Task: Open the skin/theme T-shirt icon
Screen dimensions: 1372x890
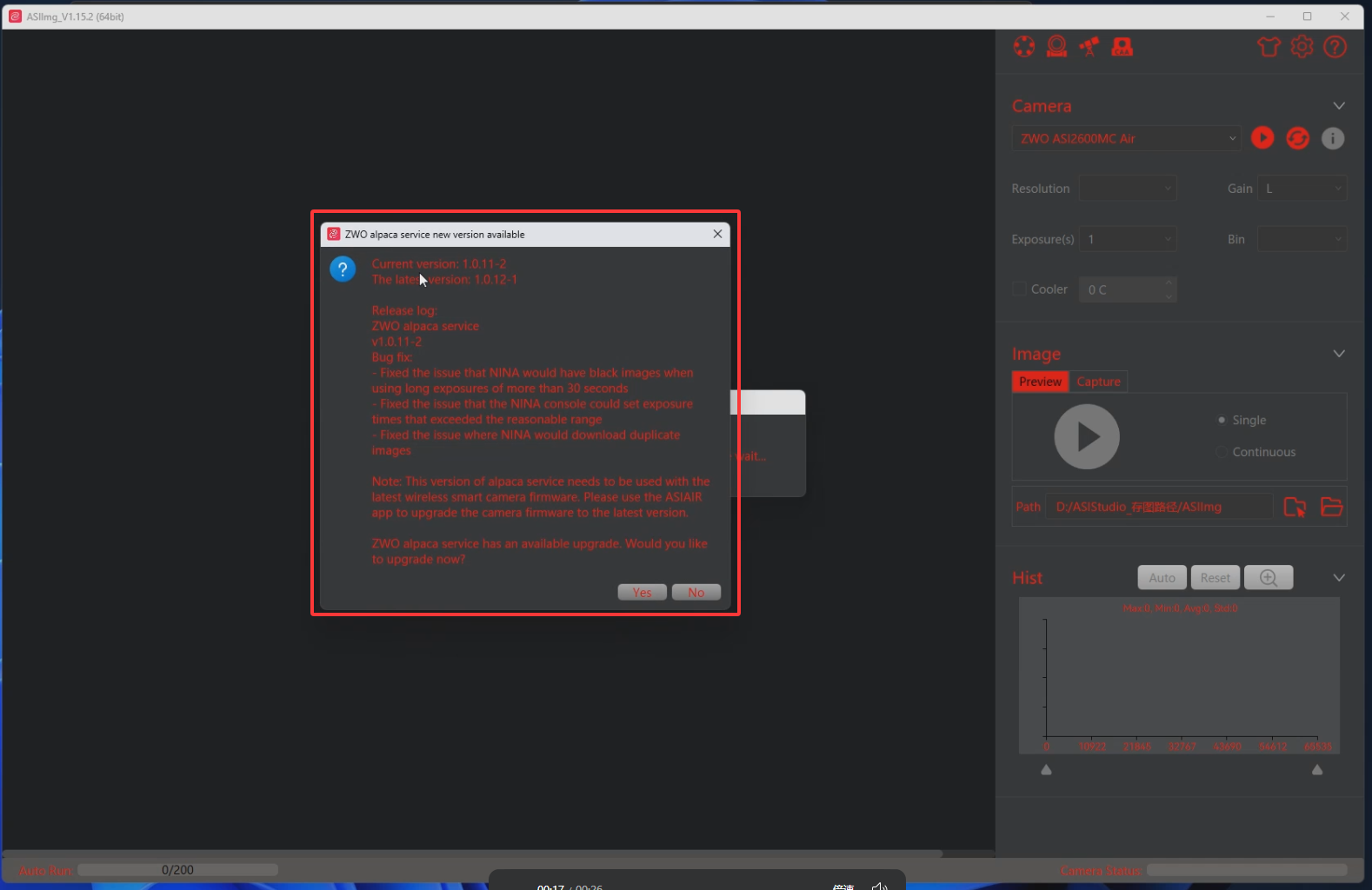Action: point(1269,47)
